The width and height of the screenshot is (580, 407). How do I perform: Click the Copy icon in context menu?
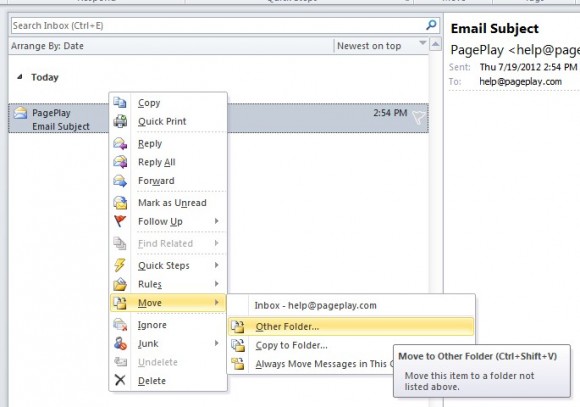[120, 102]
